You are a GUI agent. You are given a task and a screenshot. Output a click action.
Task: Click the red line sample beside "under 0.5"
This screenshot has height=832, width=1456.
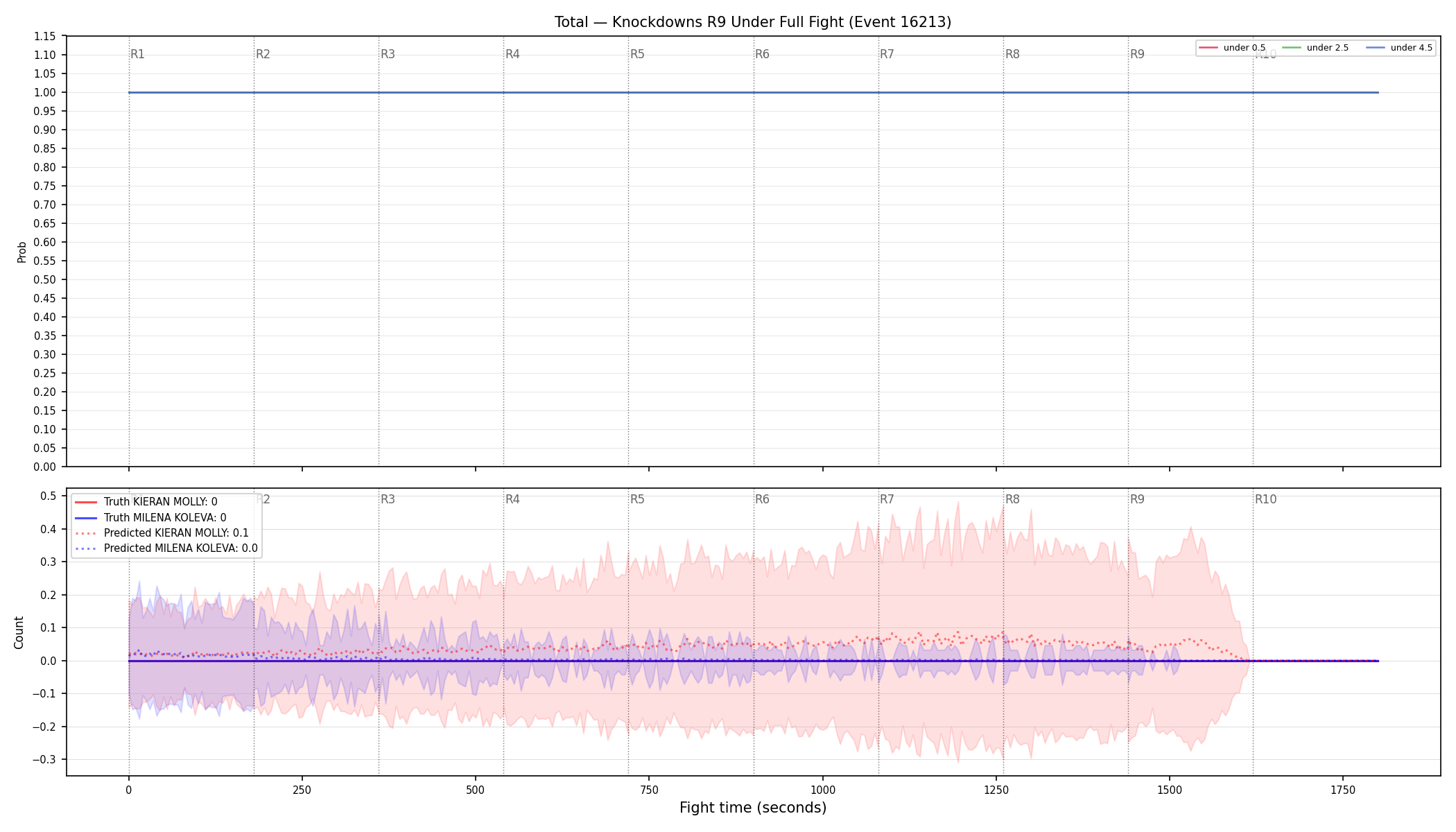[1208, 48]
